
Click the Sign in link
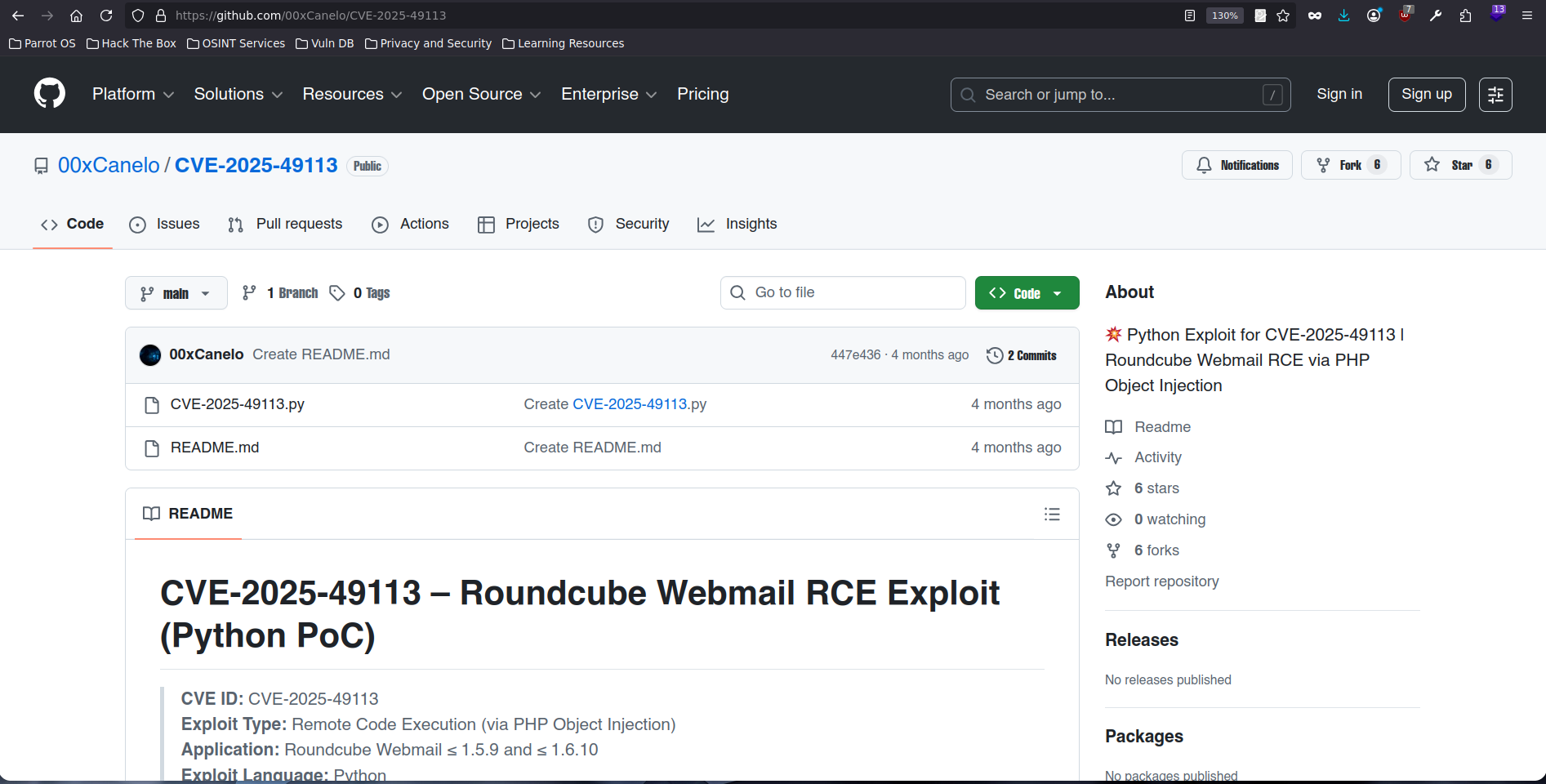tap(1339, 95)
